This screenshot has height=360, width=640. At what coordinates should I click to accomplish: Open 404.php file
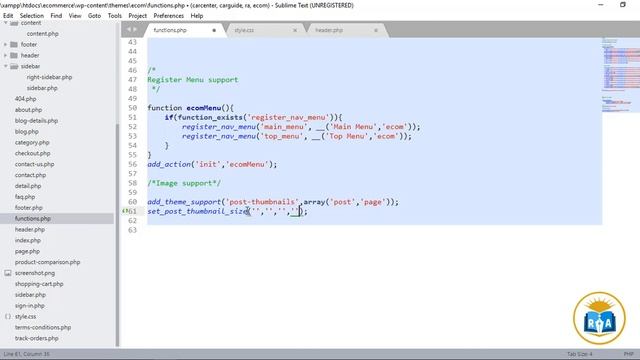click(25, 99)
